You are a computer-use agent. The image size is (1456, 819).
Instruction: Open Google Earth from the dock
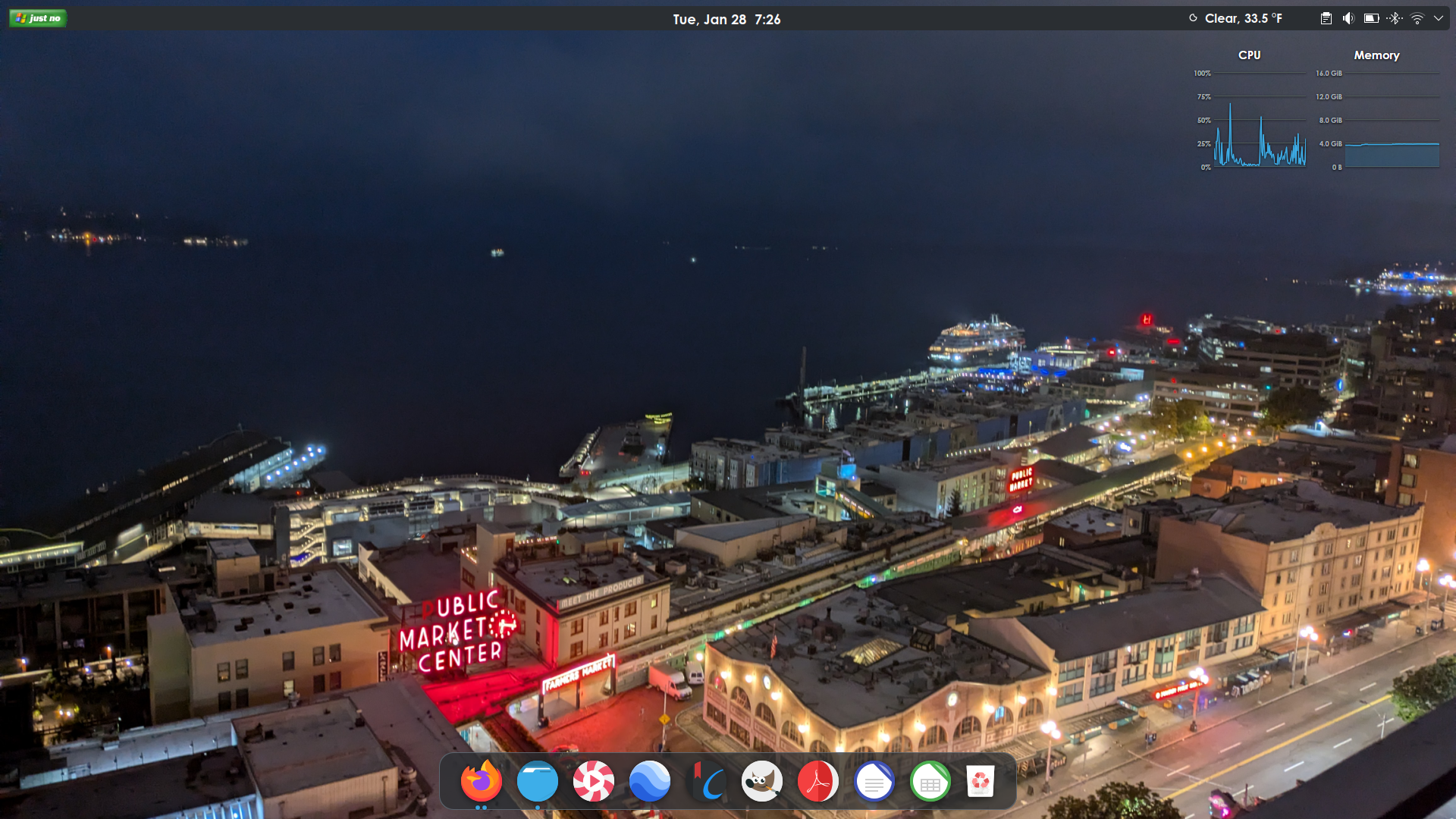650,781
